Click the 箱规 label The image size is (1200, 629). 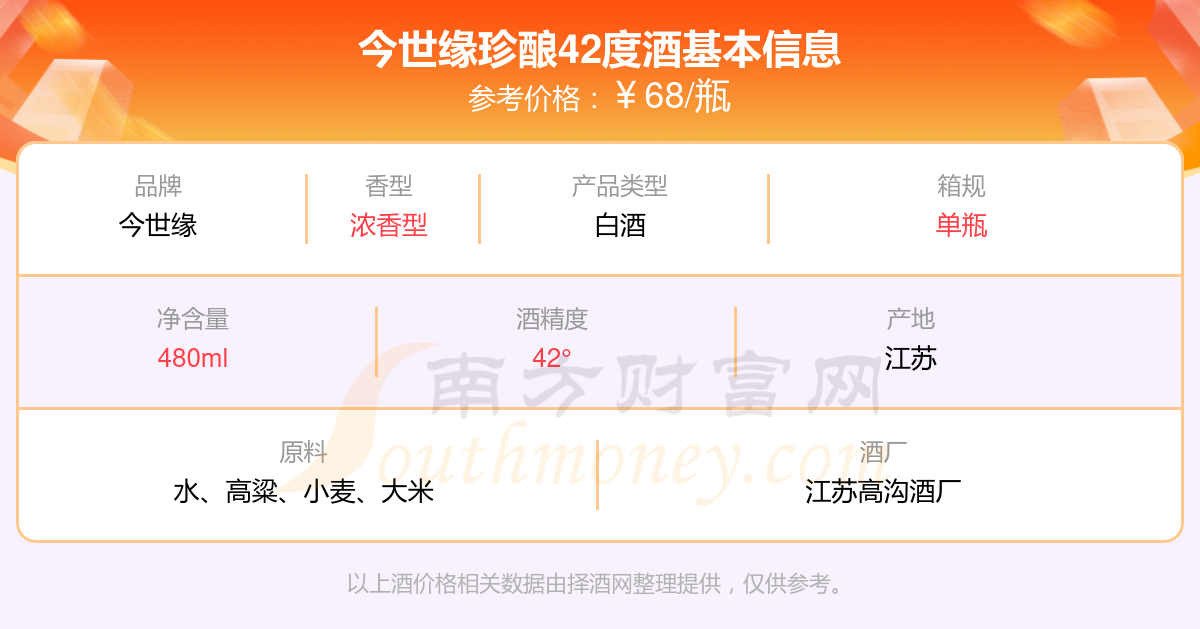click(x=962, y=186)
